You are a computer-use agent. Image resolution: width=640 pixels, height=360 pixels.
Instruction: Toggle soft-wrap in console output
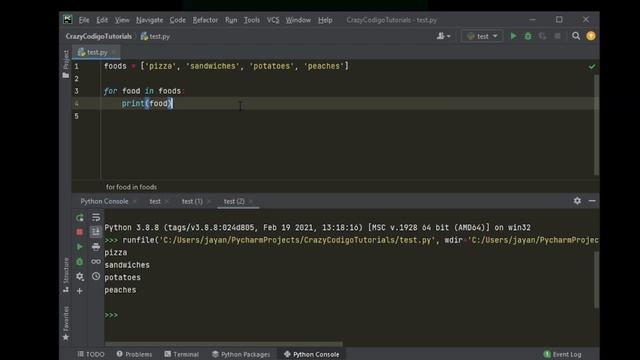(x=96, y=217)
